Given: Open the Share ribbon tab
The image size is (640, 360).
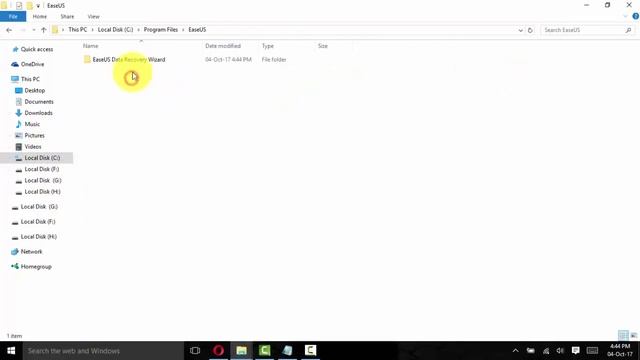Looking at the screenshot, I should coord(67,17).
